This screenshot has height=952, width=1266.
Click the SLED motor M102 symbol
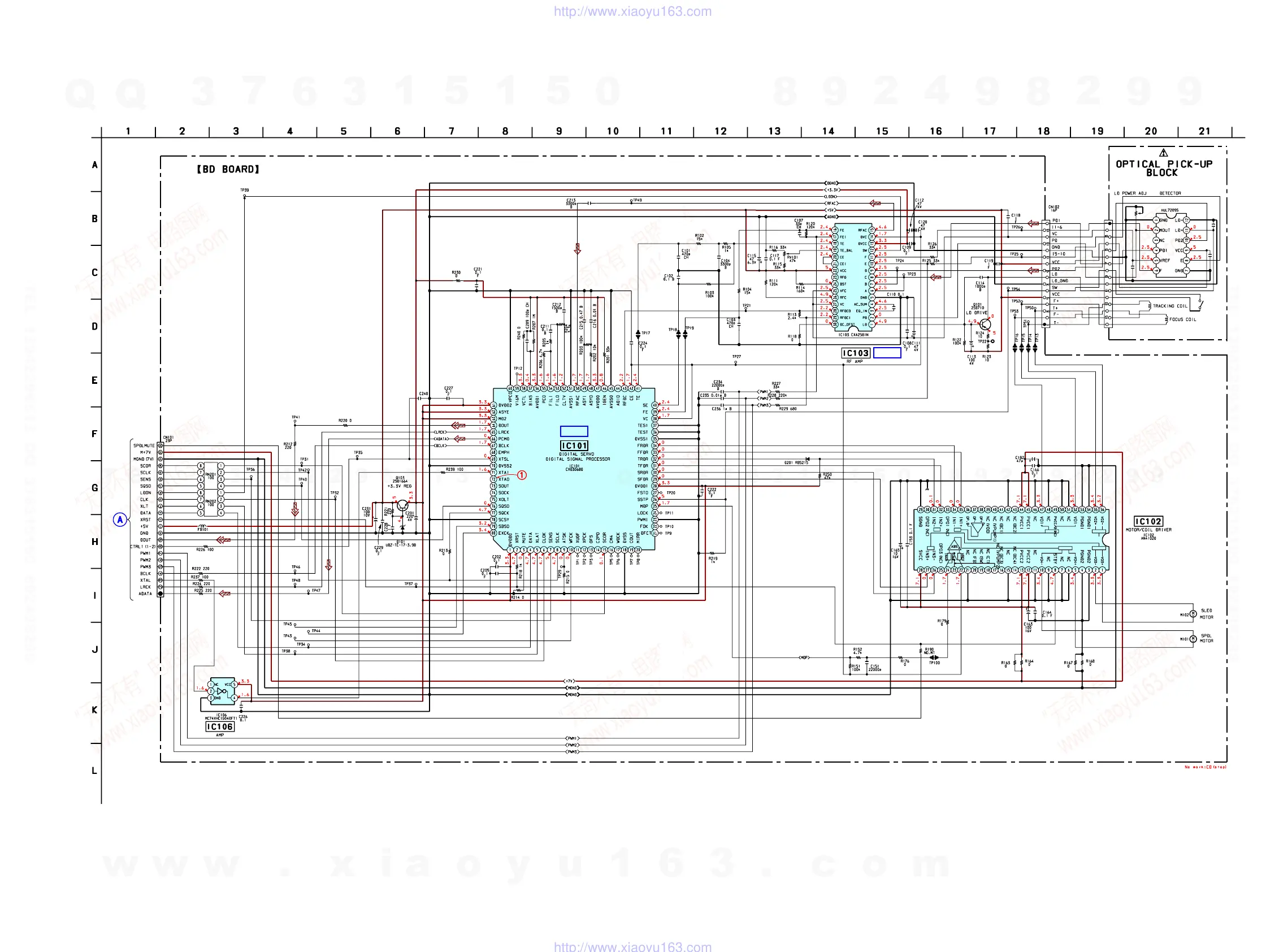(1193, 615)
